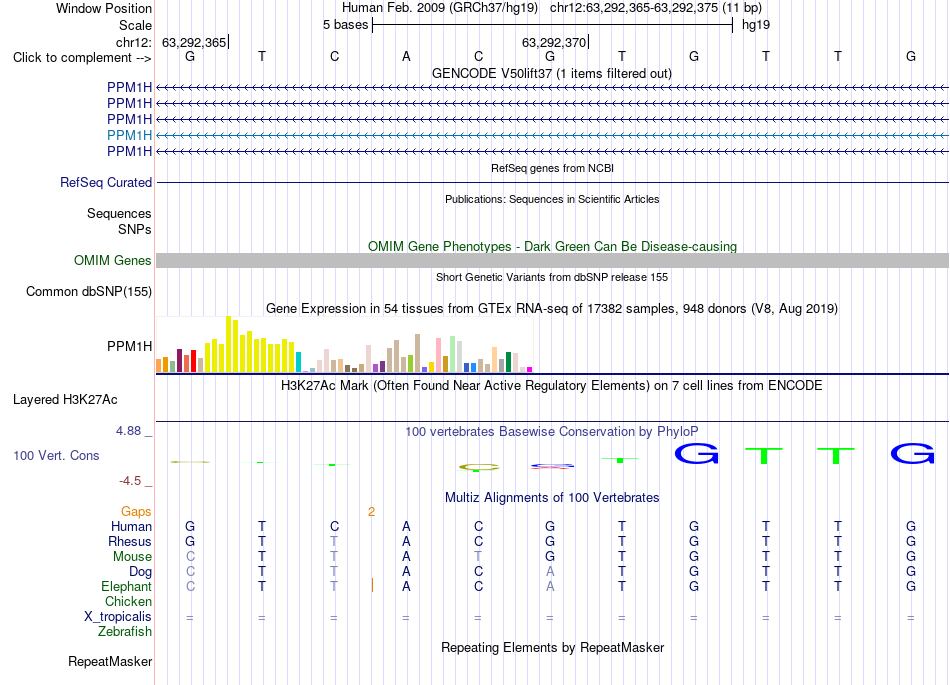The width and height of the screenshot is (950, 685).
Task: Open the GTEx Gene Expression track title
Action: tap(552, 308)
